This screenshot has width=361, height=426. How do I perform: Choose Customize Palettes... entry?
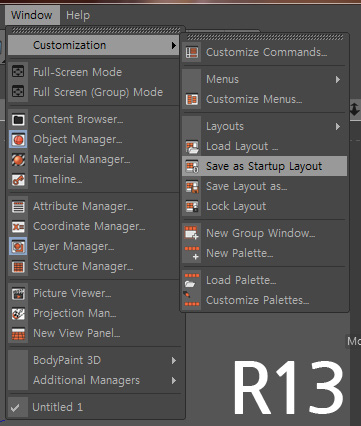coord(265,300)
